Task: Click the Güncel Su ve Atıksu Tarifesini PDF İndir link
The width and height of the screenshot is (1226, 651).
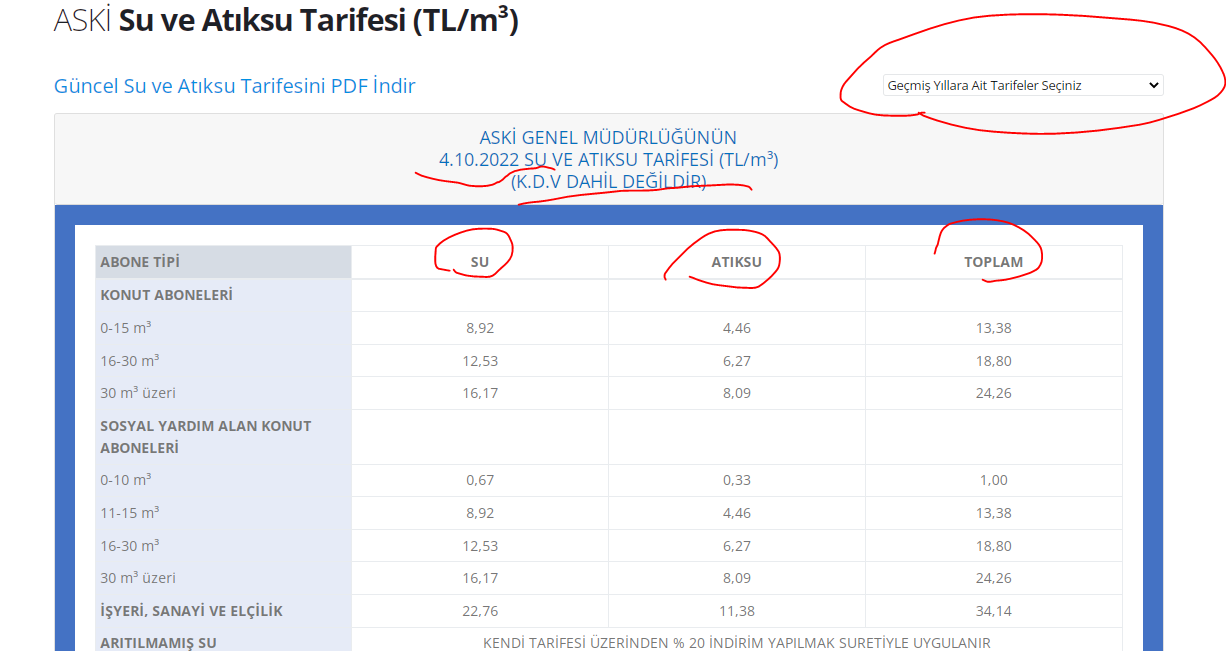Action: pyautogui.click(x=235, y=86)
